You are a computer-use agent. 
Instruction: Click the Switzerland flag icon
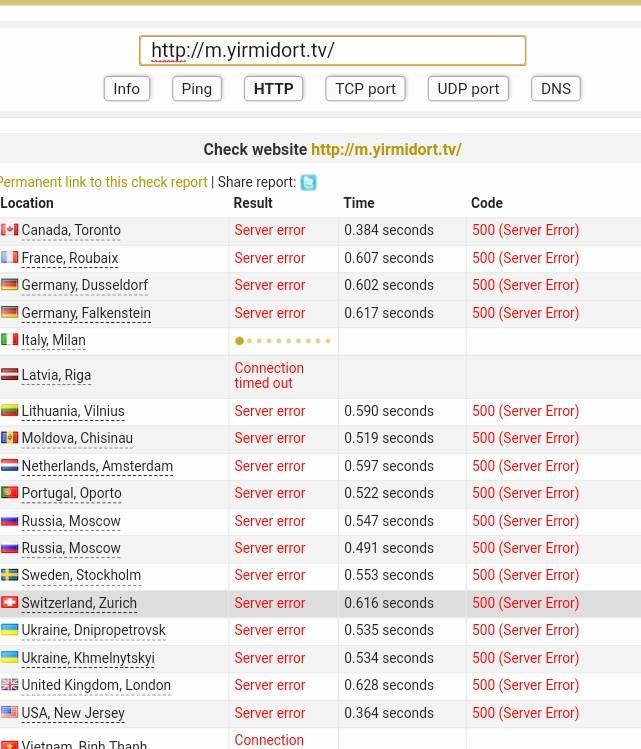point(10,603)
